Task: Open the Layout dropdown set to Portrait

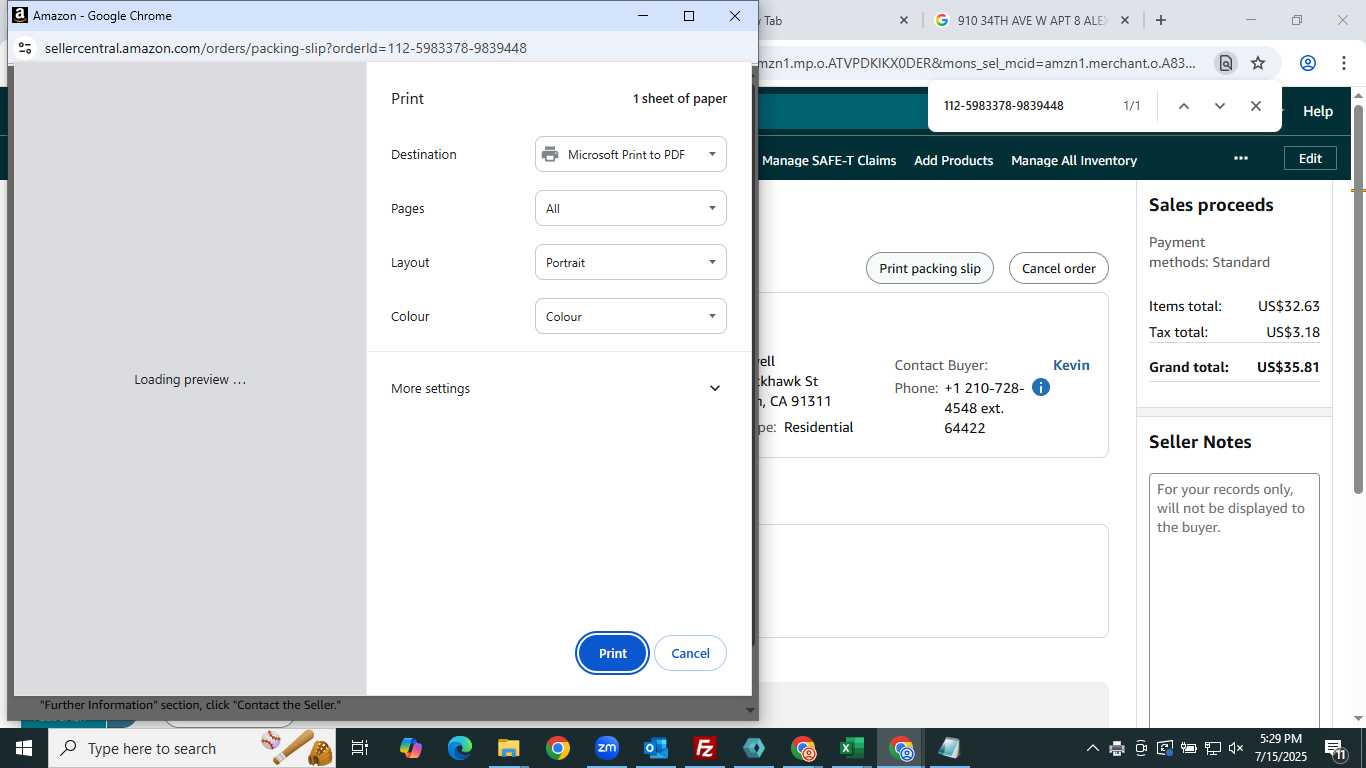Action: (x=631, y=262)
